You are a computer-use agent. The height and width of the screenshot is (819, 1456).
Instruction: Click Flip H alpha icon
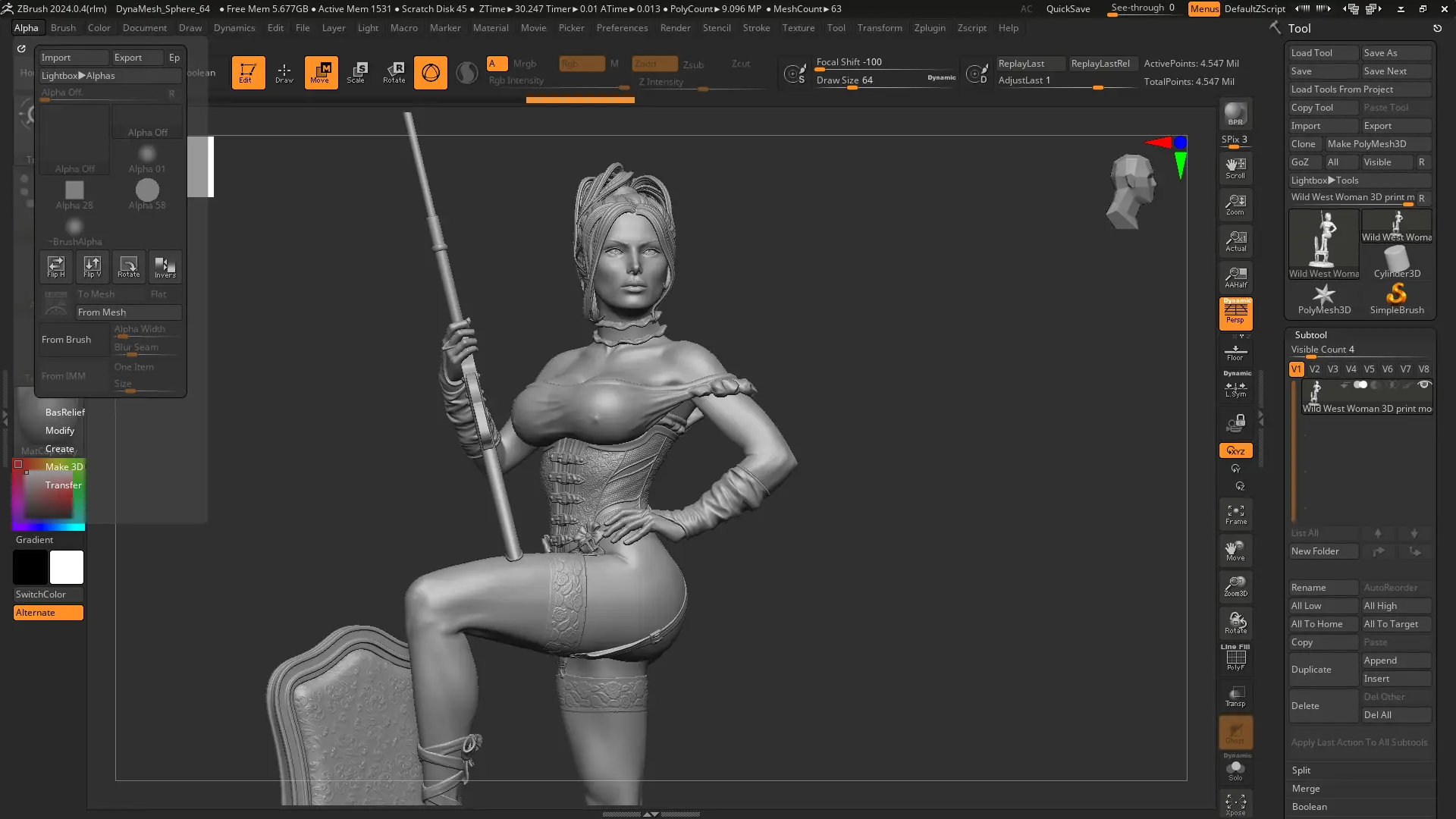point(56,266)
